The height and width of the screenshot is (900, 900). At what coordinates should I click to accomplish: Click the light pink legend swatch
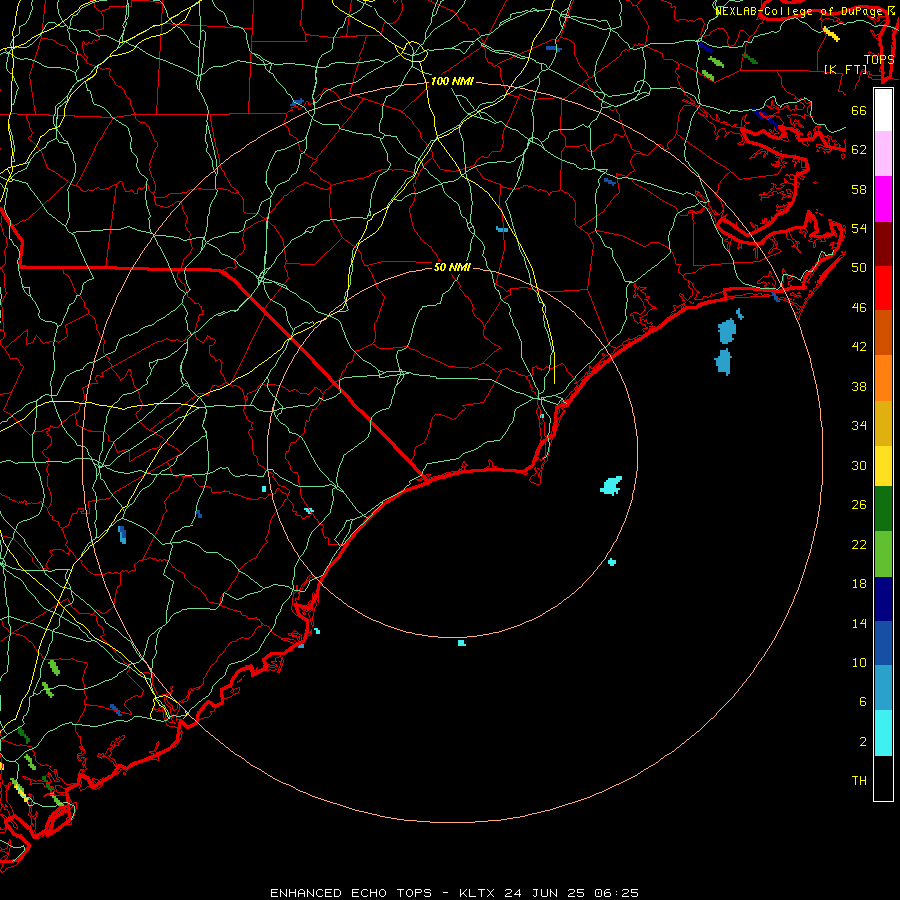(883, 153)
